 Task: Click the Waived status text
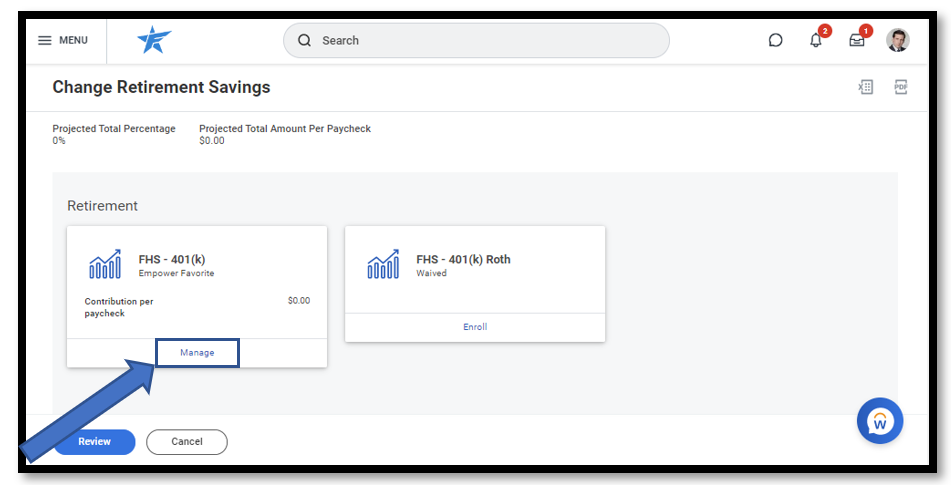point(431,273)
